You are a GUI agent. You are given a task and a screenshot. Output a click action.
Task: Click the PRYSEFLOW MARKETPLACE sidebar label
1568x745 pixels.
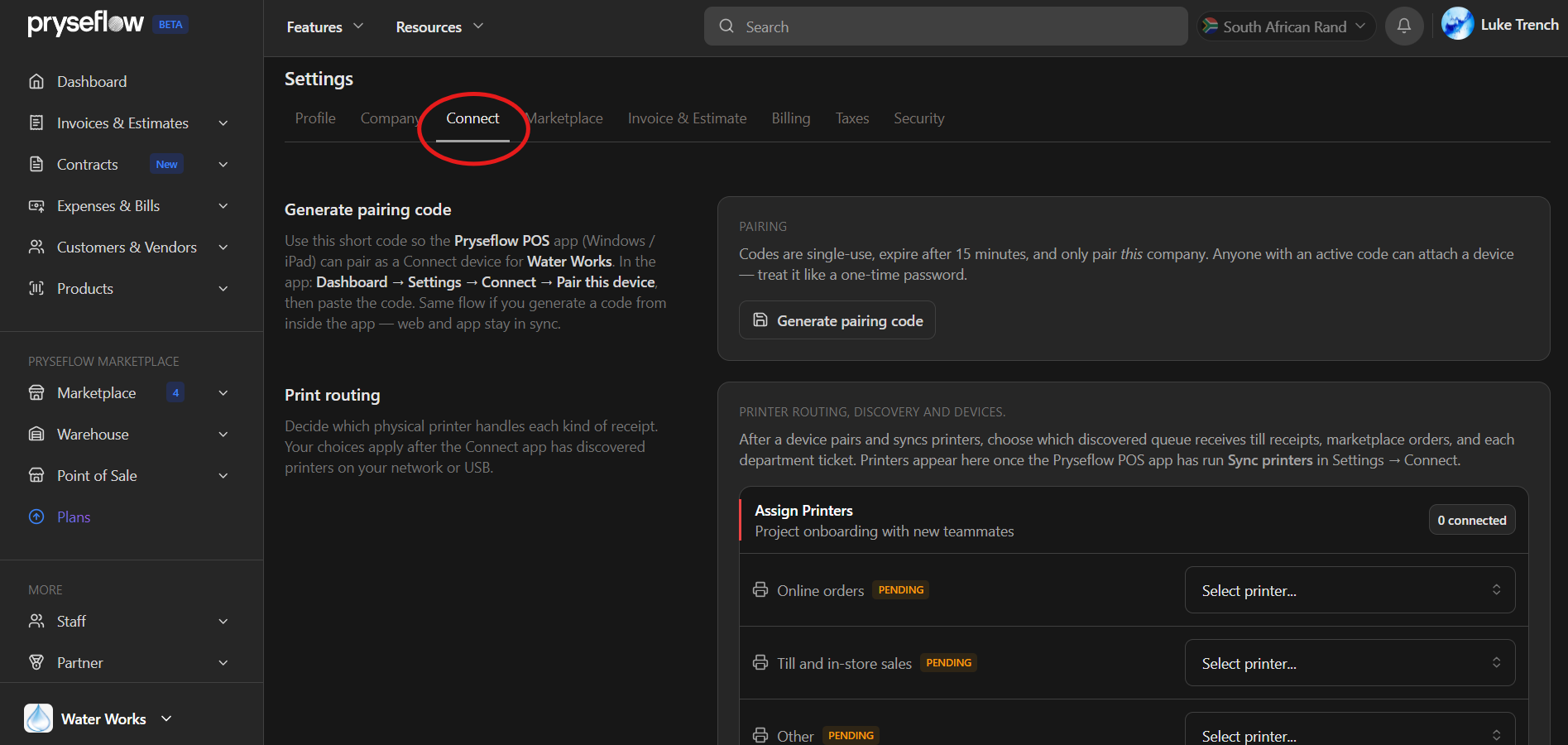coord(103,362)
